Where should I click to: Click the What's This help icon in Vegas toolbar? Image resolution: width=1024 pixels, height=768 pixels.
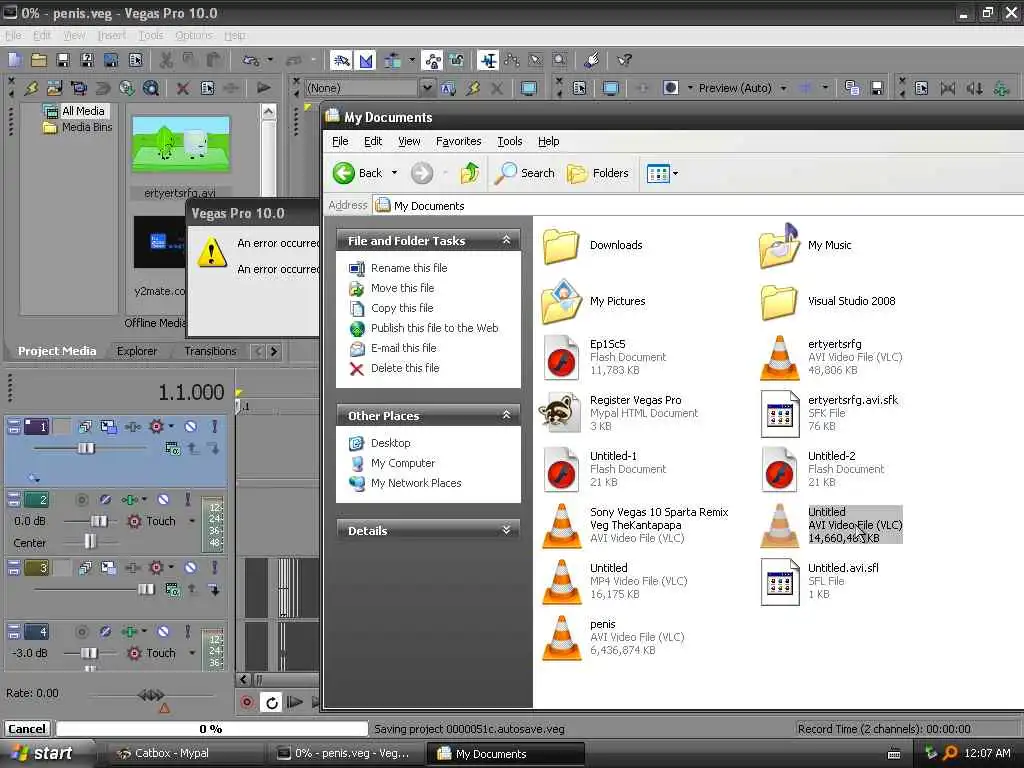pyautogui.click(x=624, y=61)
